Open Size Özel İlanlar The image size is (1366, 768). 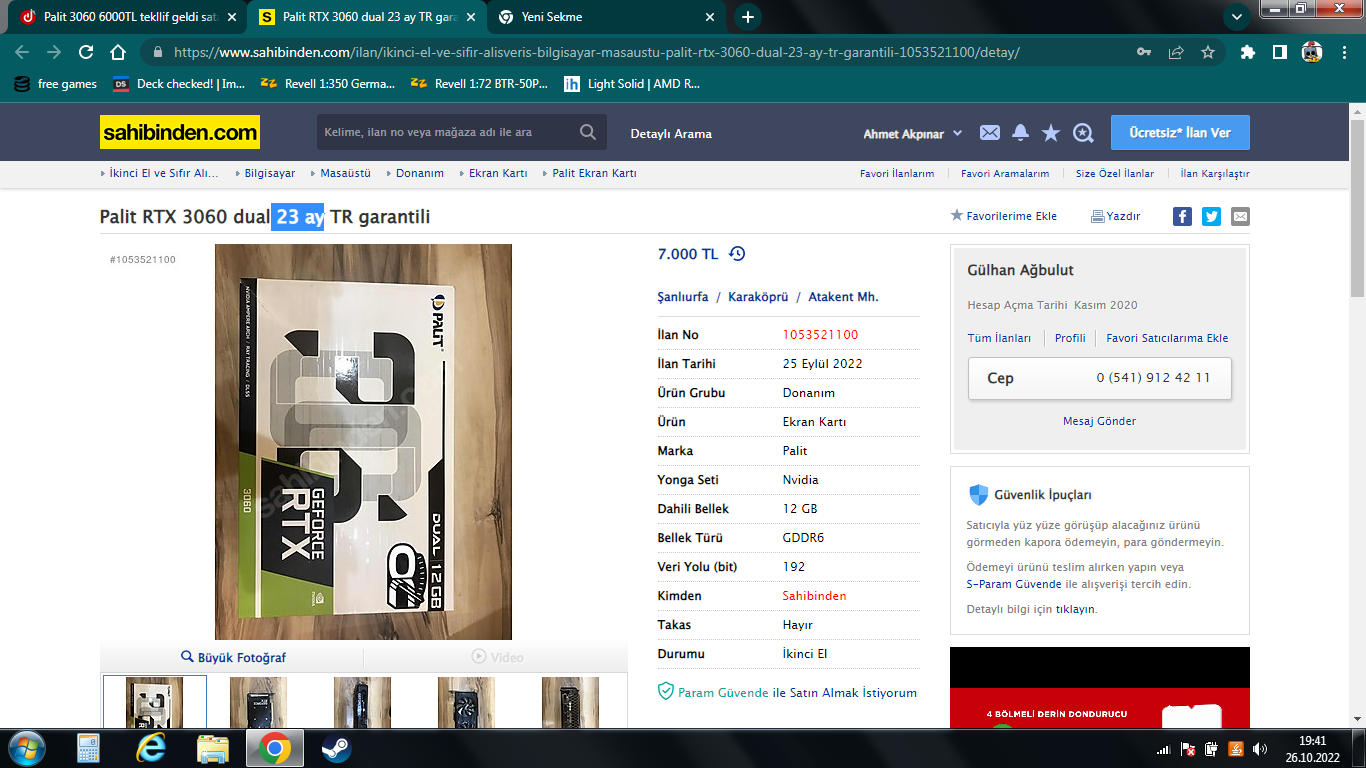tap(1115, 174)
